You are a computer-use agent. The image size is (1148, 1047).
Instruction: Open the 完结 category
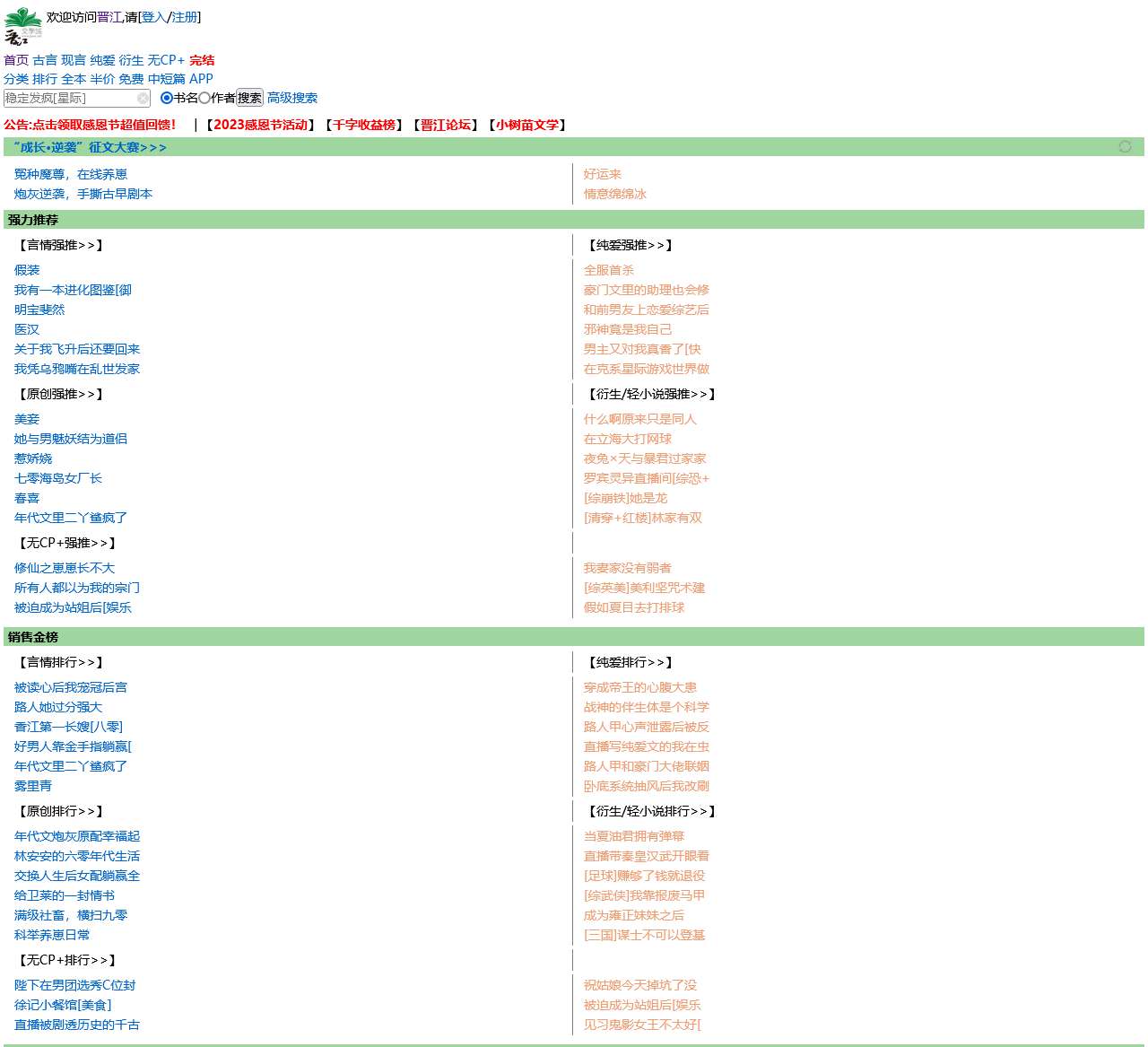[202, 60]
